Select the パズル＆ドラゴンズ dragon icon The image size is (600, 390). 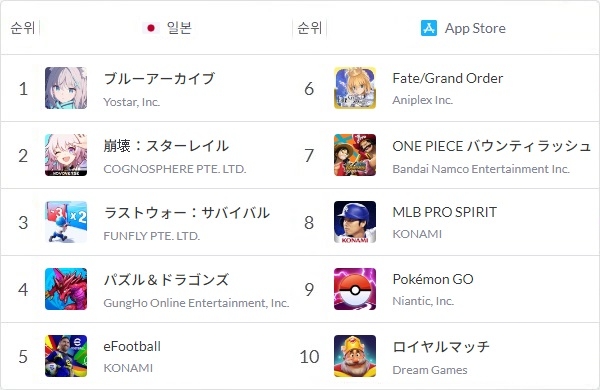click(x=66, y=289)
